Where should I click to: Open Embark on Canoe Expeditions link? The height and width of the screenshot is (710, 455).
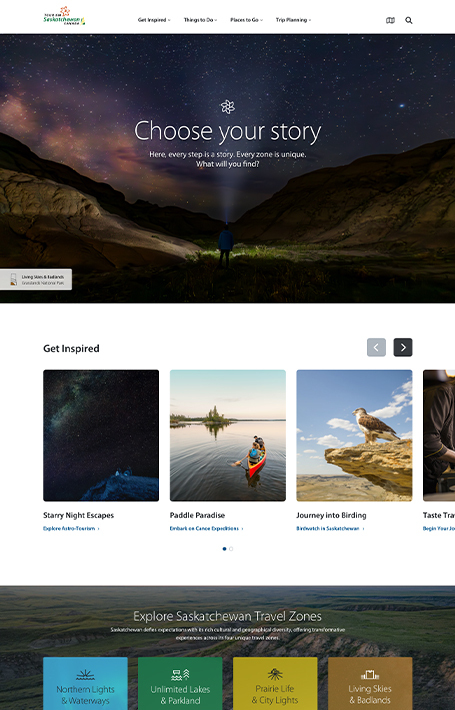point(206,528)
